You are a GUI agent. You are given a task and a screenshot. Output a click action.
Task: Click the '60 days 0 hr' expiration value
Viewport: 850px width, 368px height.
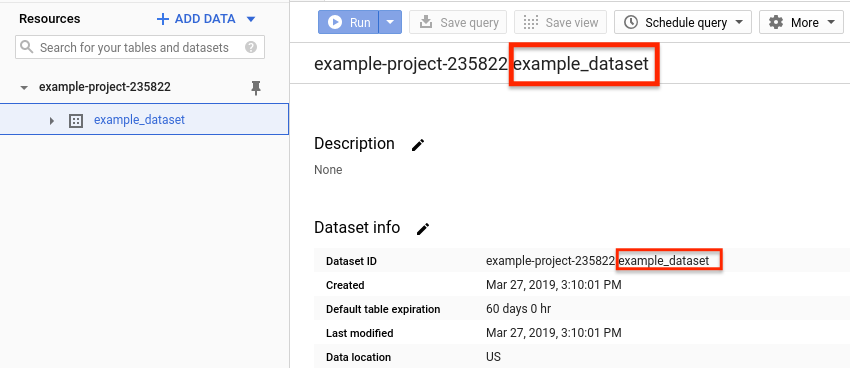pos(519,309)
